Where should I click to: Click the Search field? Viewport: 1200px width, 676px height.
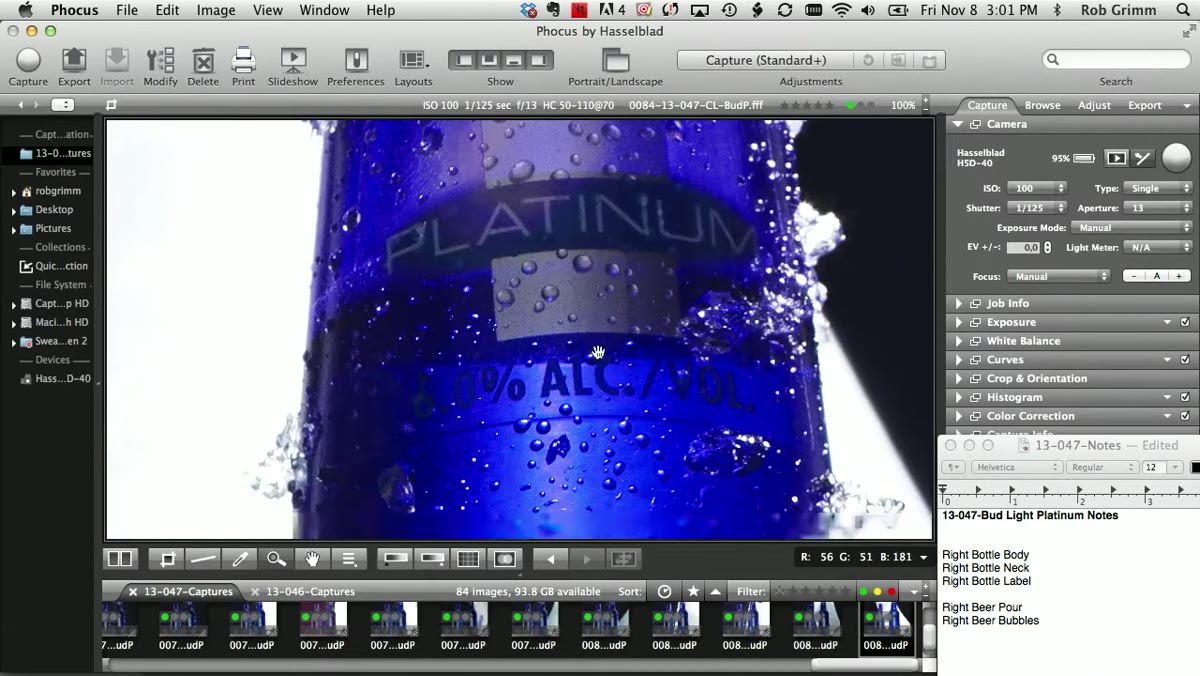coord(1117,60)
